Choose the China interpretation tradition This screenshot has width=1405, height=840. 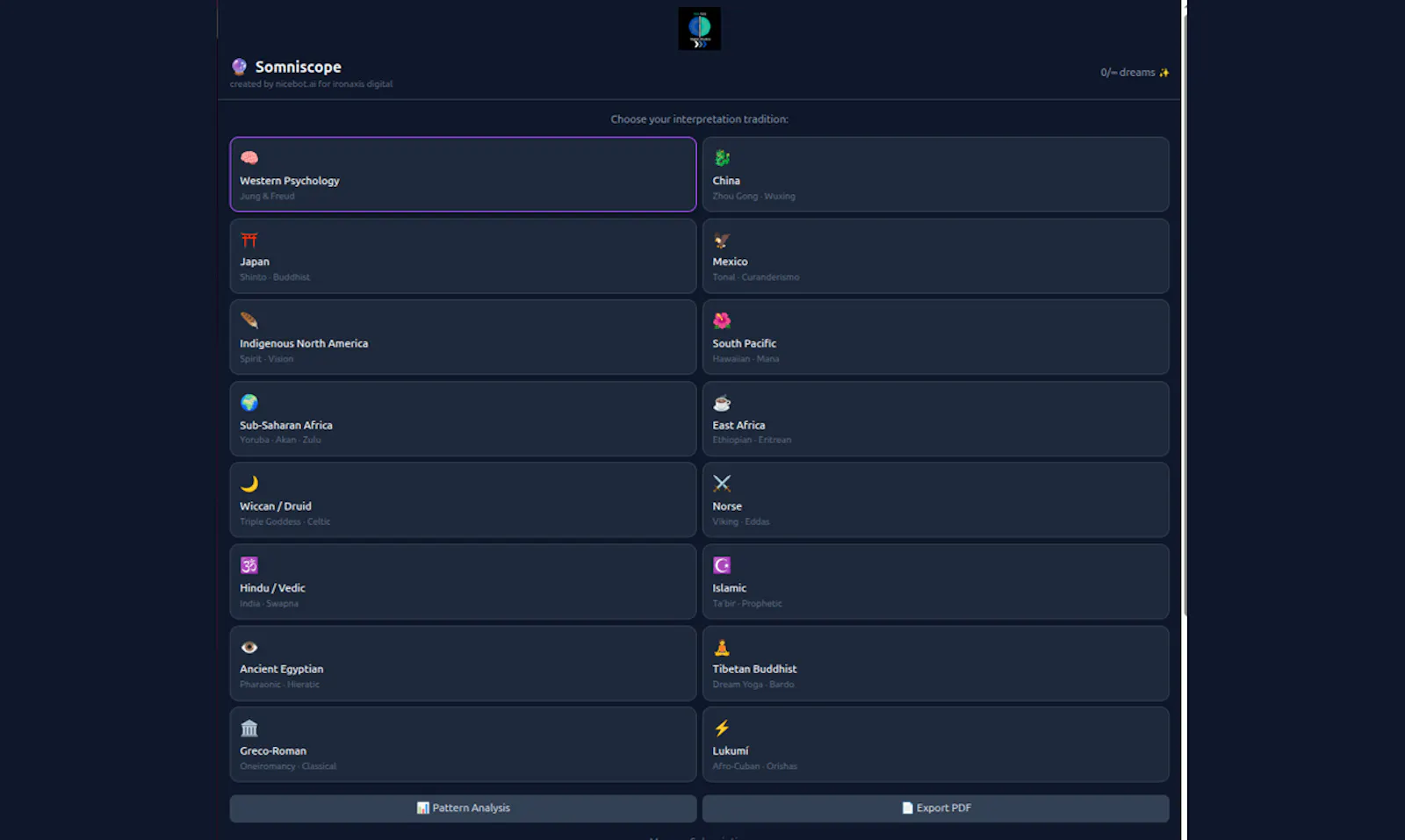click(936, 174)
